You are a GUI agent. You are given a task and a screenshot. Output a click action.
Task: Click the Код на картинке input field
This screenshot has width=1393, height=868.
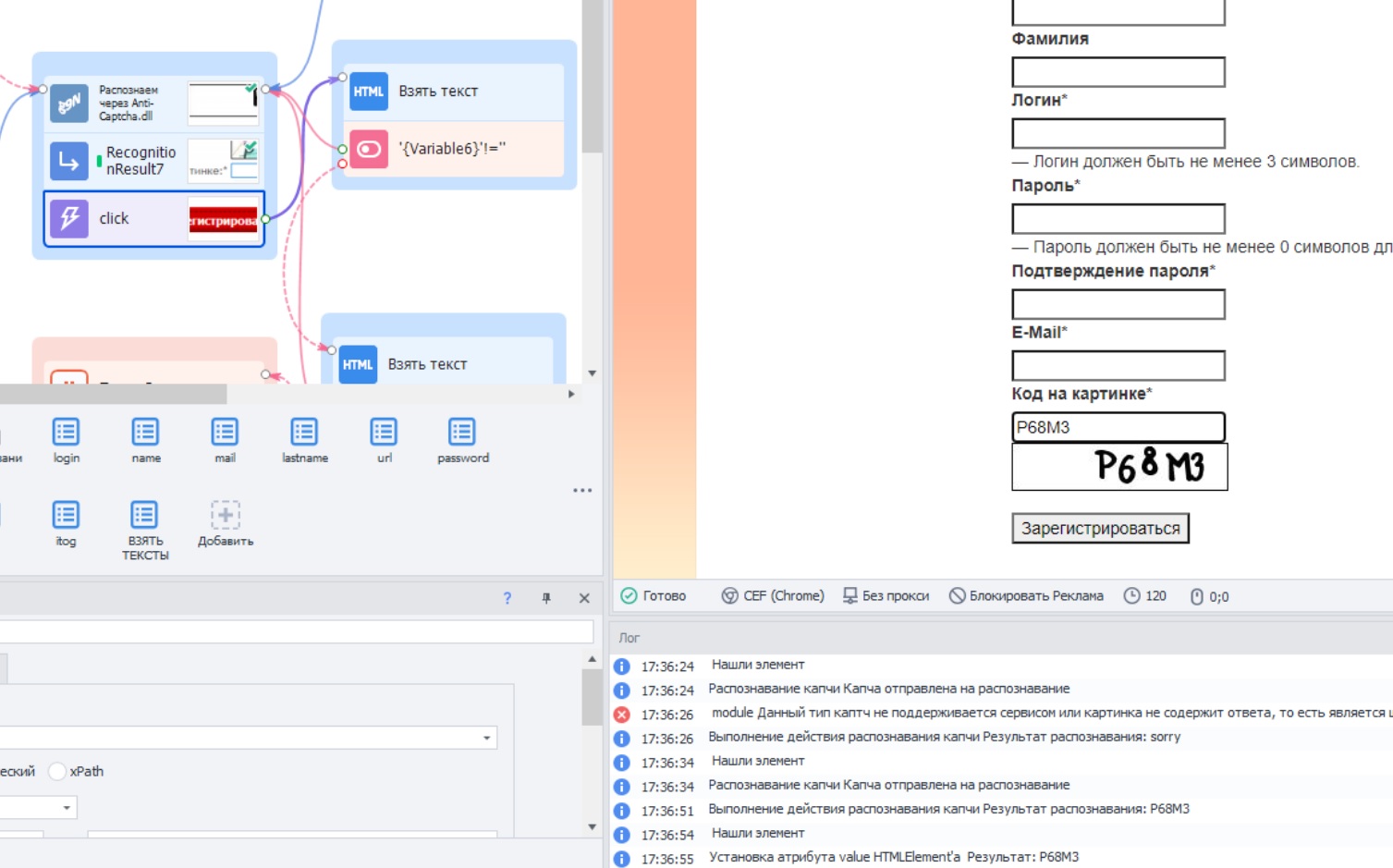(1118, 427)
